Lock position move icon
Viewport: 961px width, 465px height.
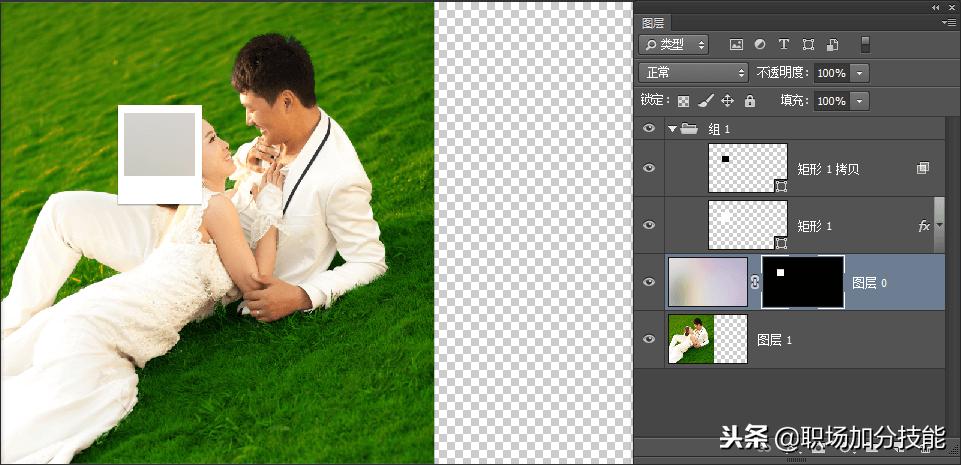[727, 100]
